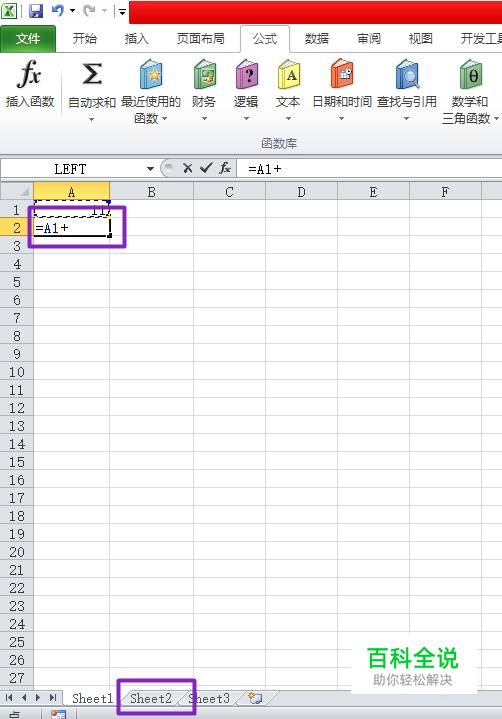Expand the Financial (财务) dropdown arrow
The image size is (502, 719).
coord(204,118)
